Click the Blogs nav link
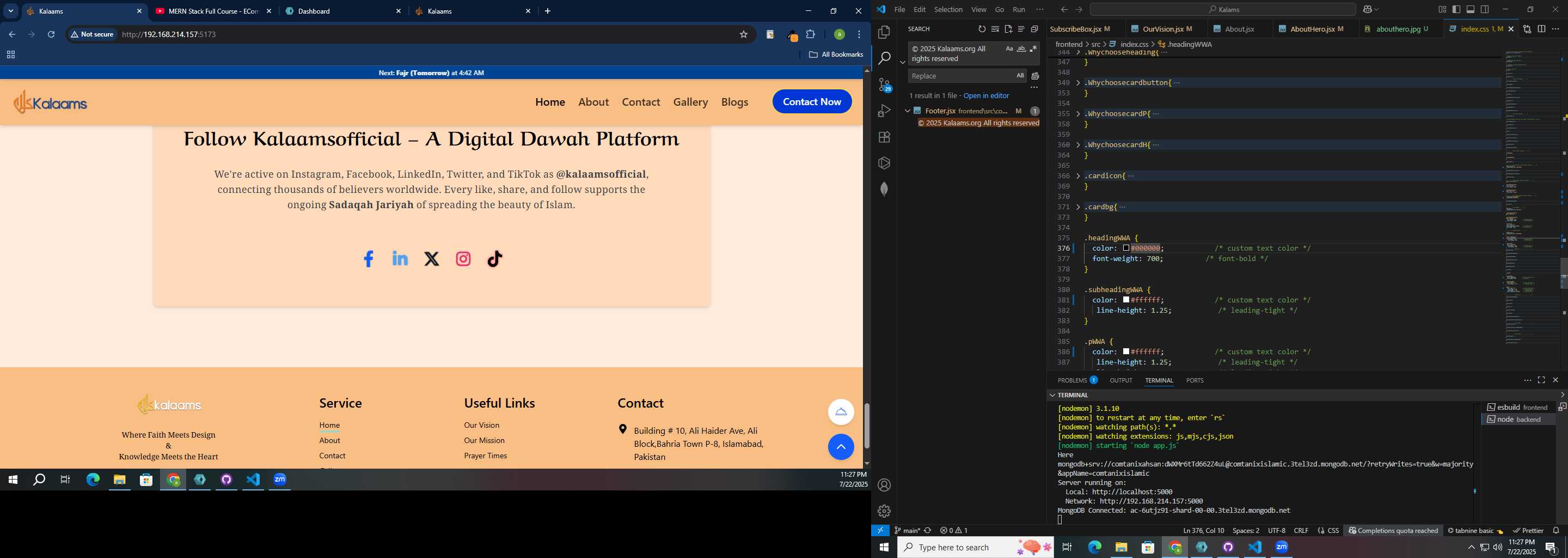 point(734,102)
